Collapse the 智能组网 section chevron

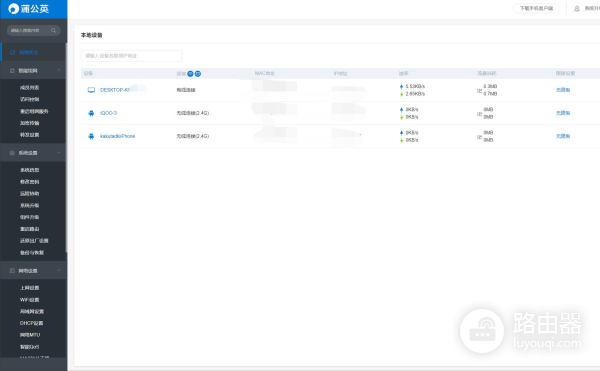59,70
